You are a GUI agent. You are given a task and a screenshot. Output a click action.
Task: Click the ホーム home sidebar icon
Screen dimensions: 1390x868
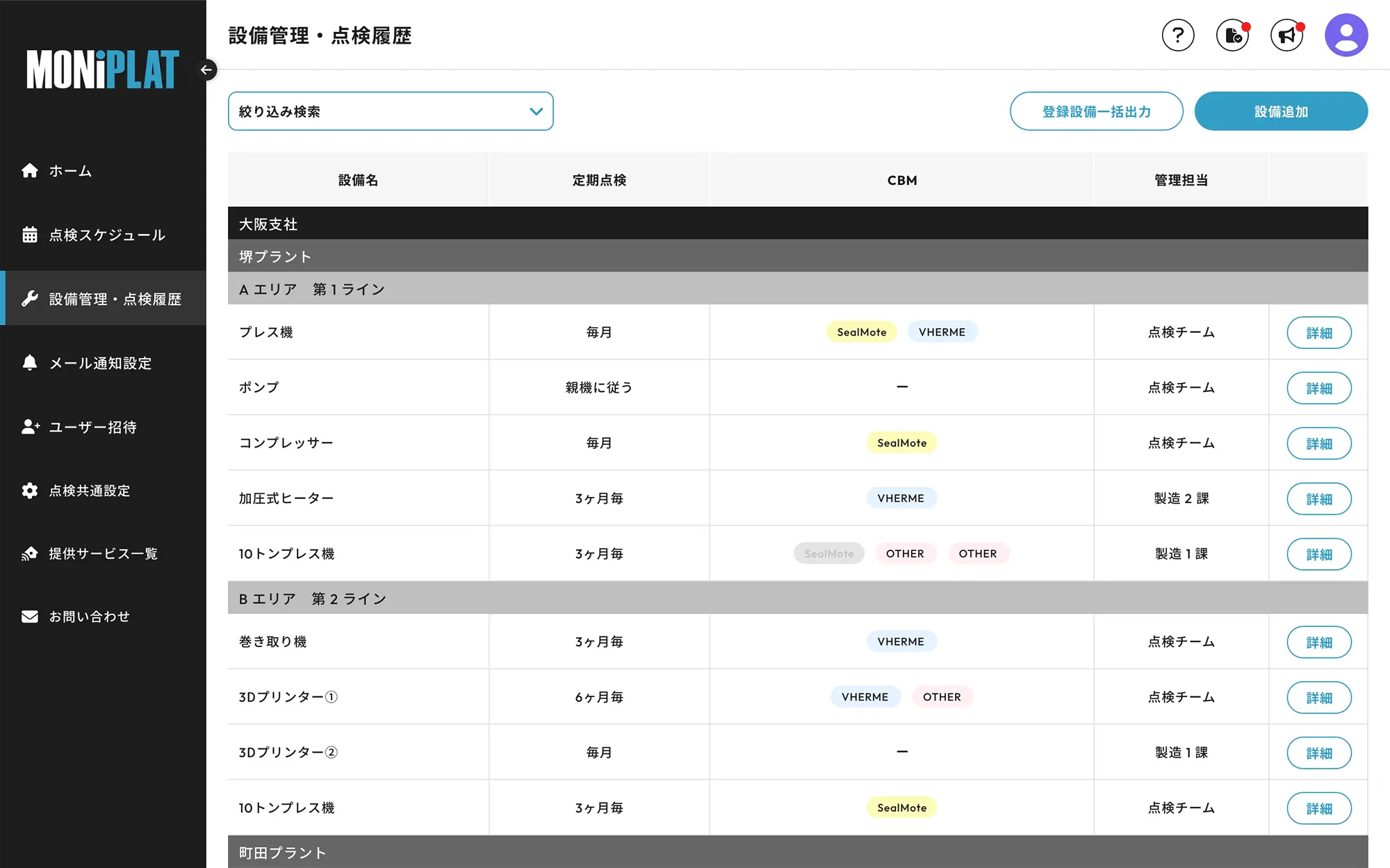point(29,170)
